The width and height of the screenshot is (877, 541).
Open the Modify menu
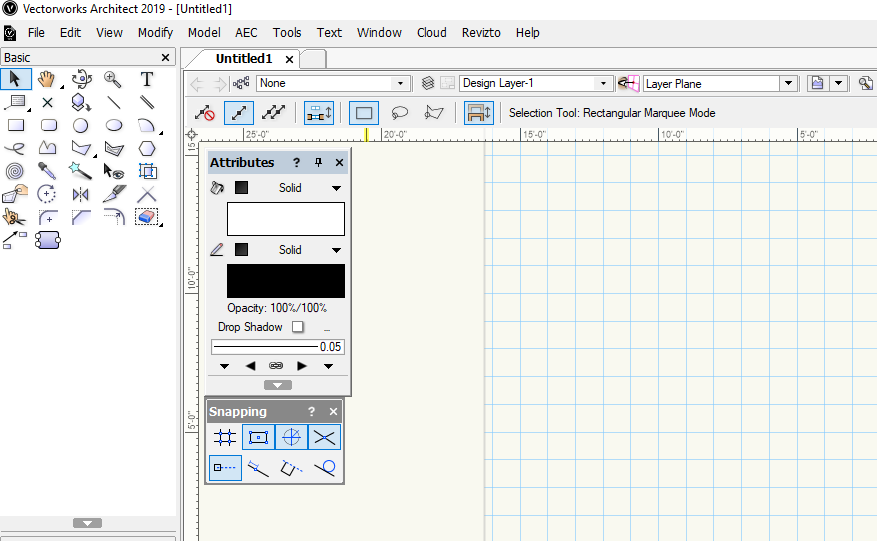pyautogui.click(x=155, y=32)
